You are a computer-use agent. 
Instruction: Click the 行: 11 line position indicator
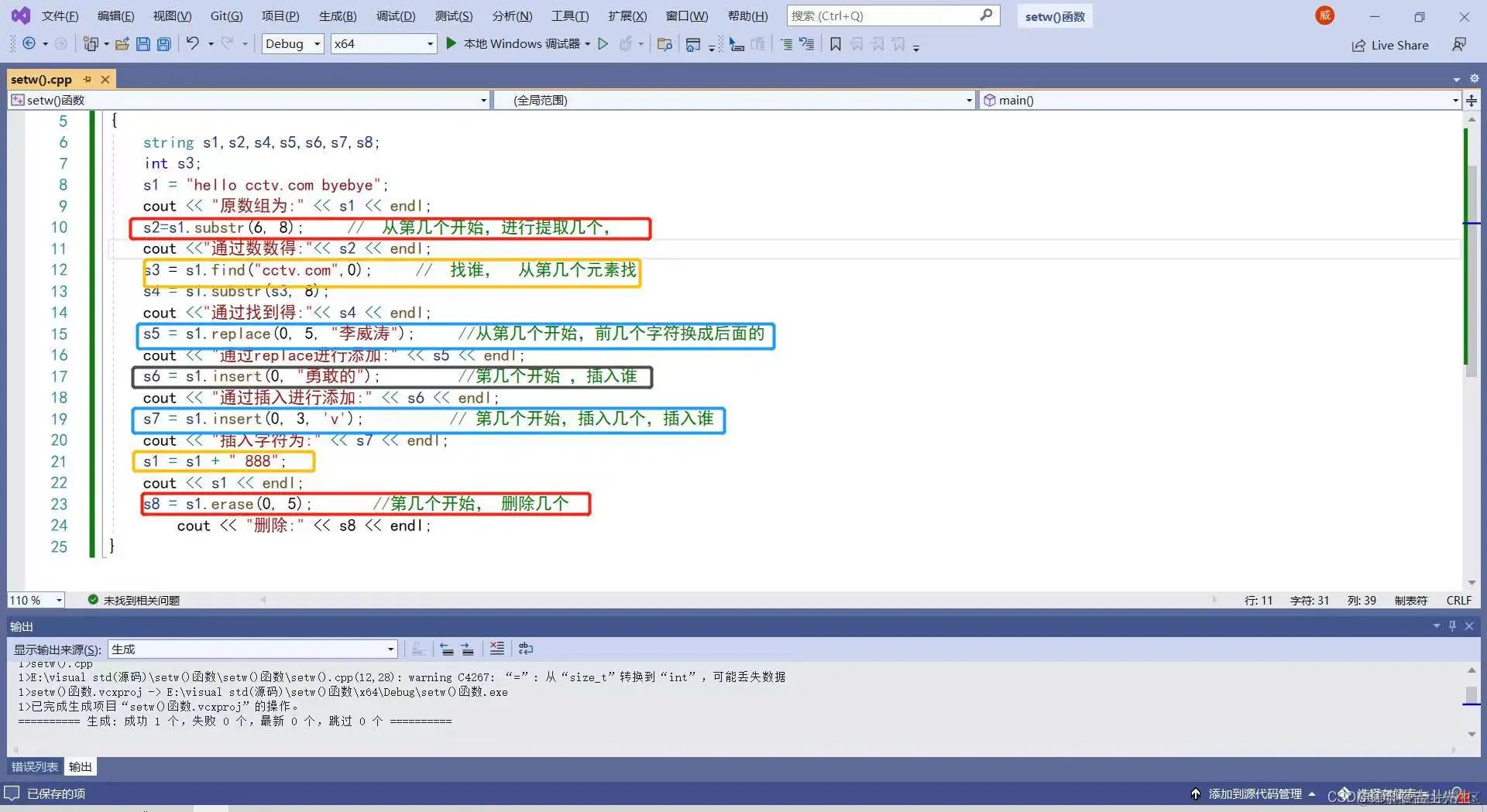point(1259,600)
